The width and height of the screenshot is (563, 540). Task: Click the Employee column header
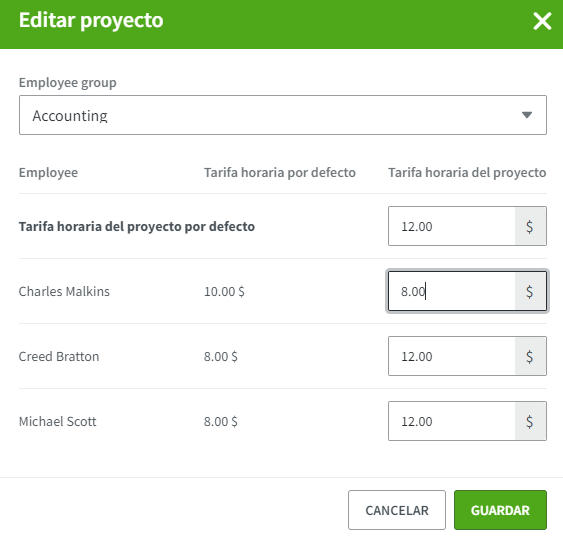click(48, 173)
